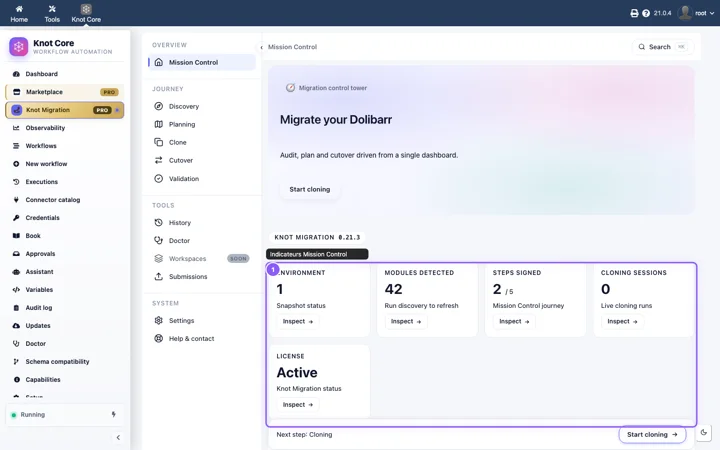Click the 21.0.4 version text
Screen dimensions: 720x450
pyautogui.click(x=662, y=13)
